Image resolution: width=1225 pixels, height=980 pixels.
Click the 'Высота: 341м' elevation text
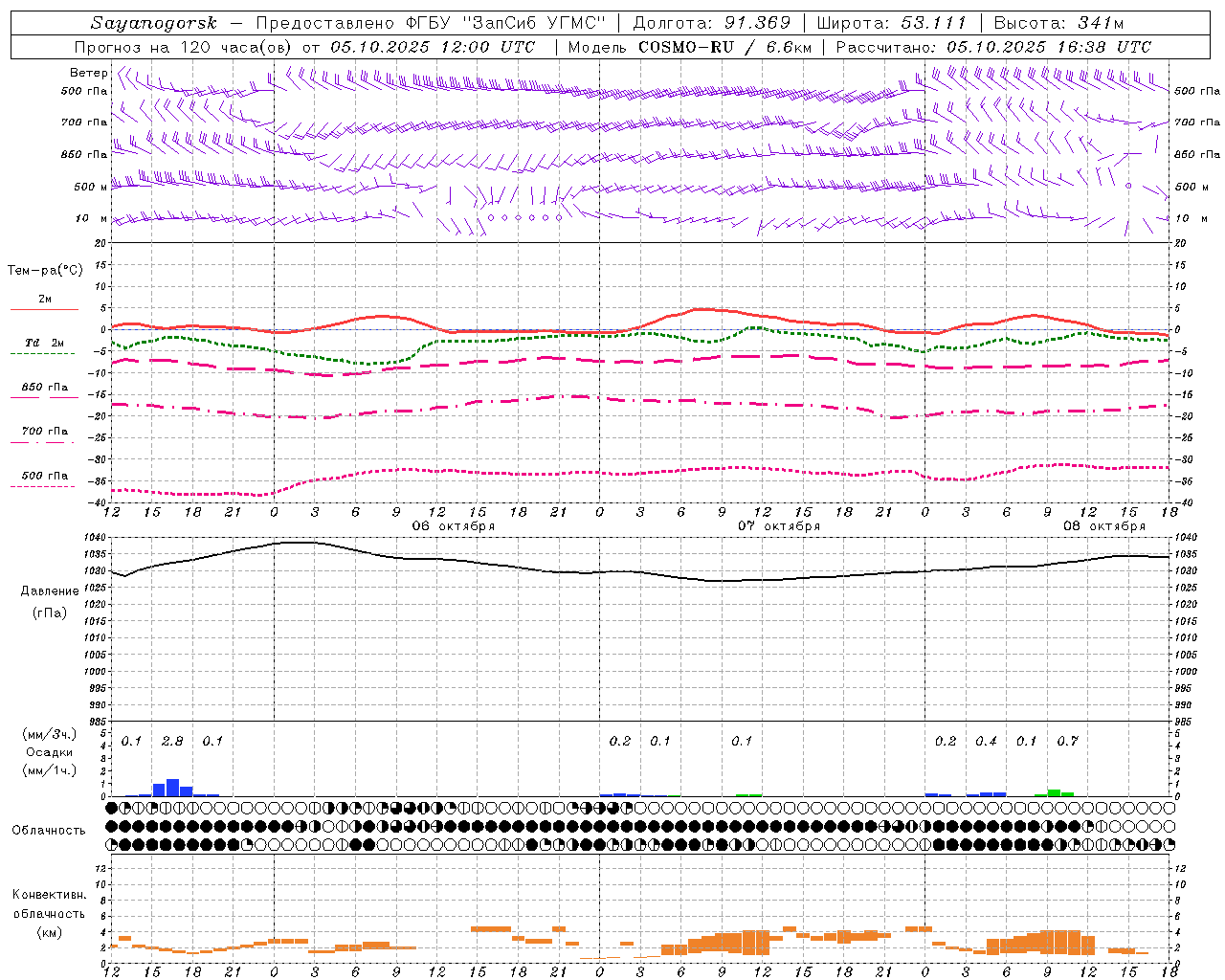[x=1058, y=23]
